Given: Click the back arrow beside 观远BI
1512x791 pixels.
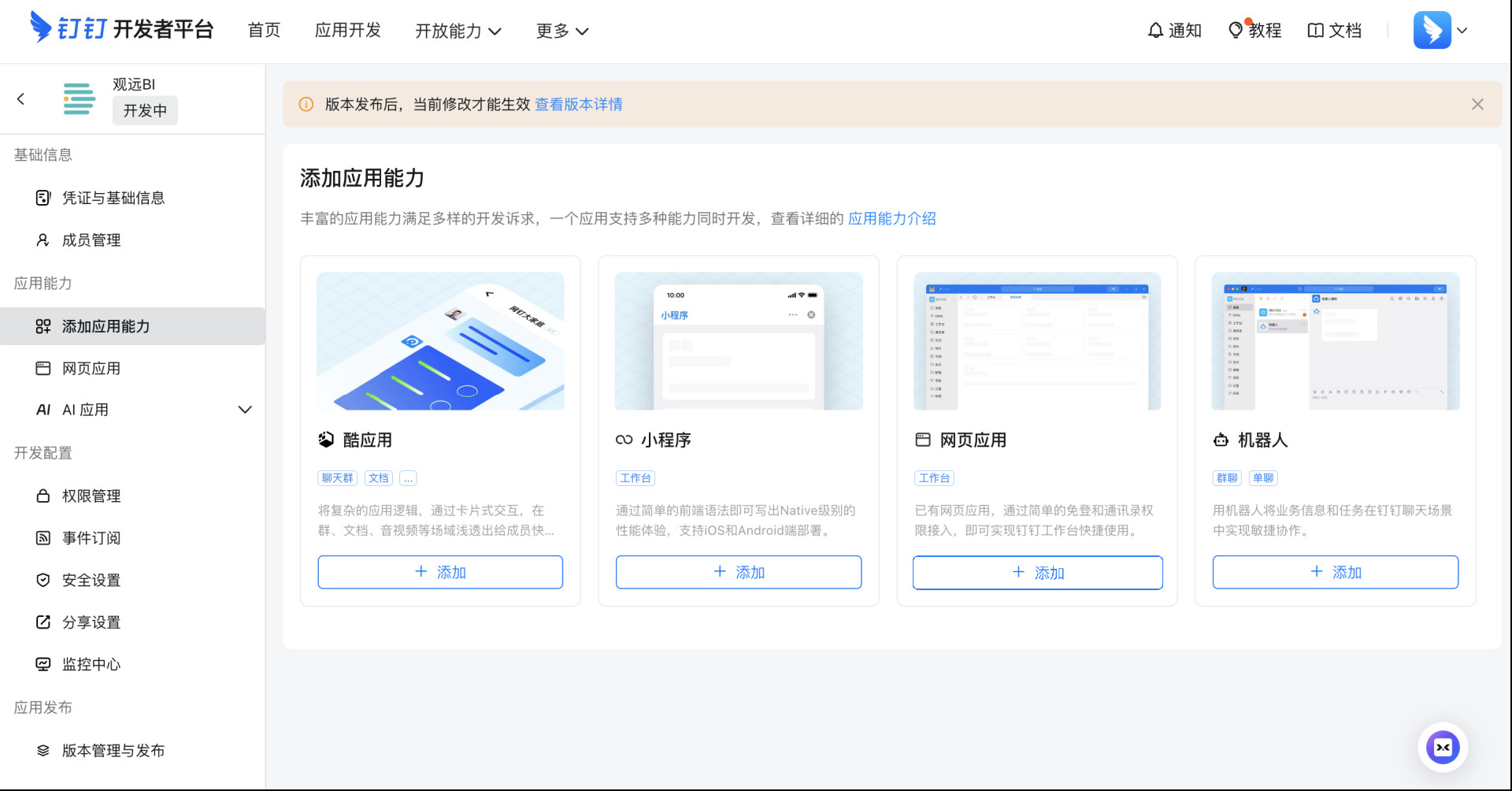Looking at the screenshot, I should tap(21, 99).
